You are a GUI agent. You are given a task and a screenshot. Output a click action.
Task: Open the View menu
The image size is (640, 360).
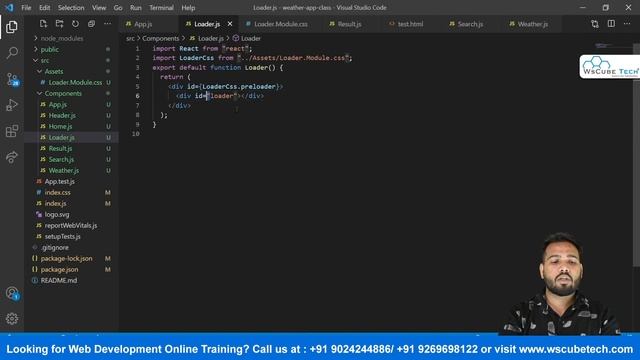[99, 8]
